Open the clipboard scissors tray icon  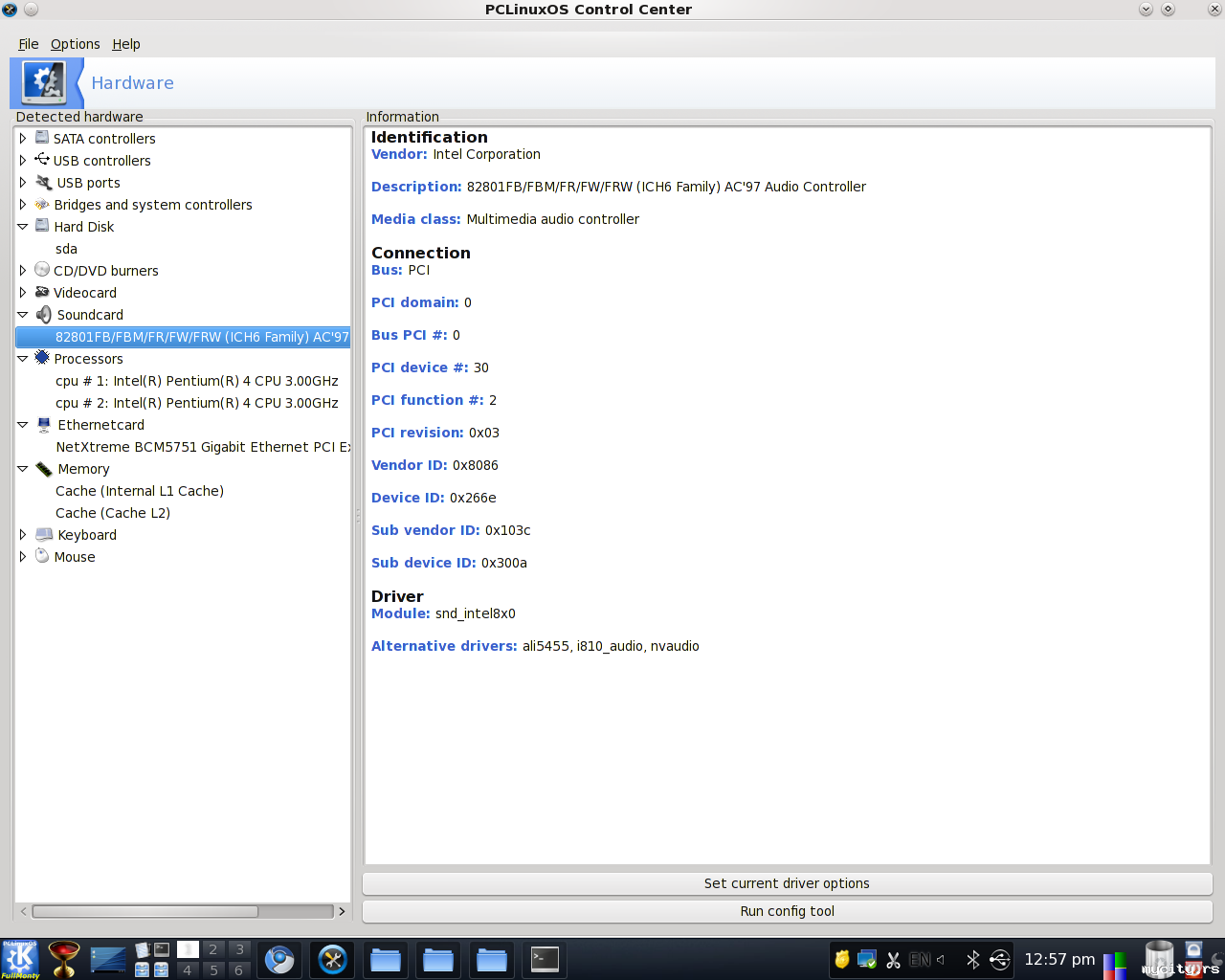click(893, 960)
